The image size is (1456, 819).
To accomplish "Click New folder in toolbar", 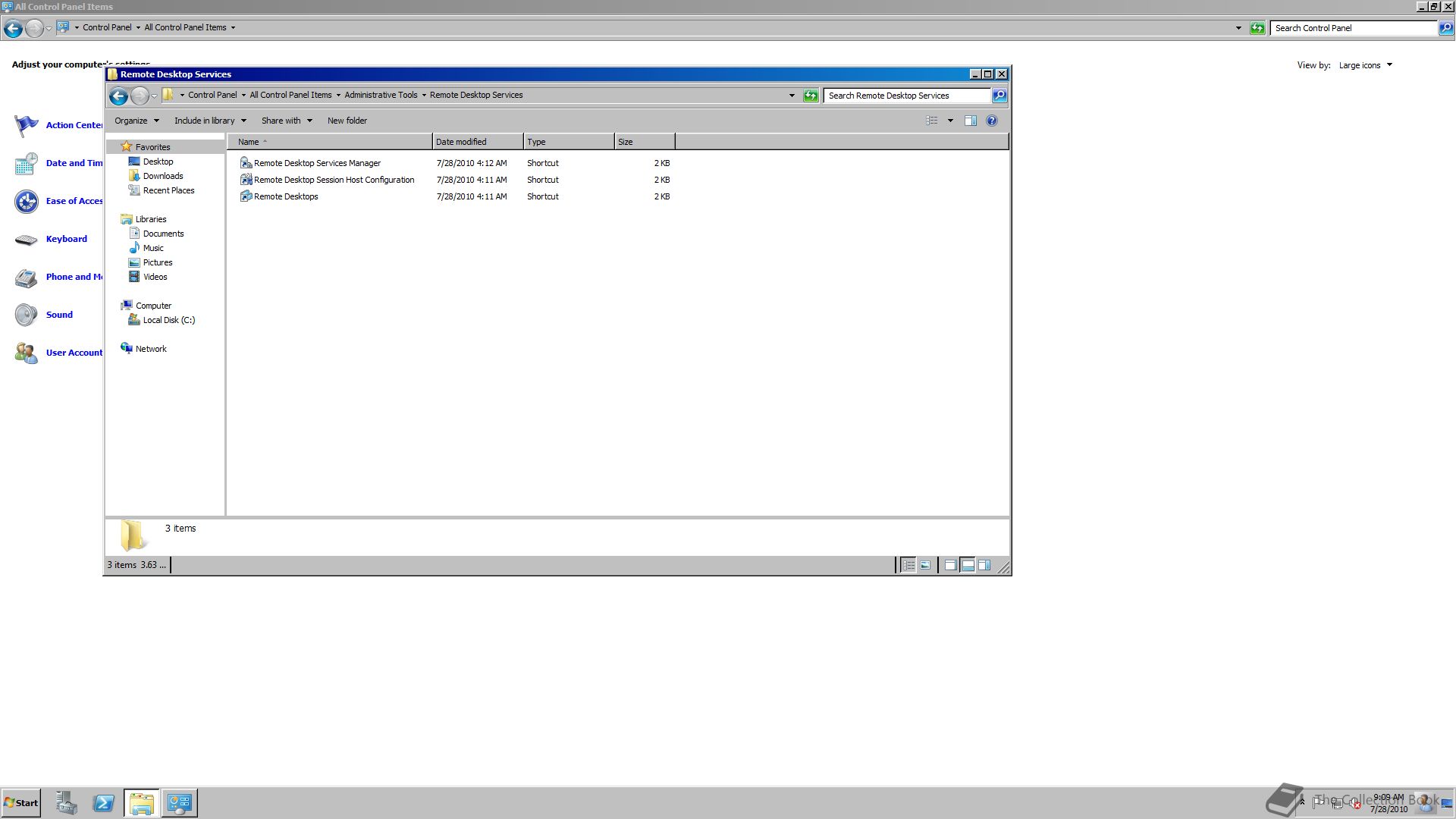I will [347, 121].
